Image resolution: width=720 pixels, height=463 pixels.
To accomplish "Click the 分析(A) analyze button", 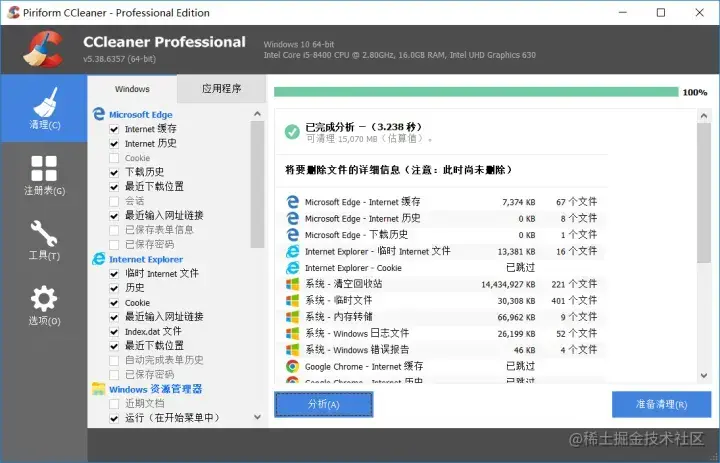I will tap(324, 404).
